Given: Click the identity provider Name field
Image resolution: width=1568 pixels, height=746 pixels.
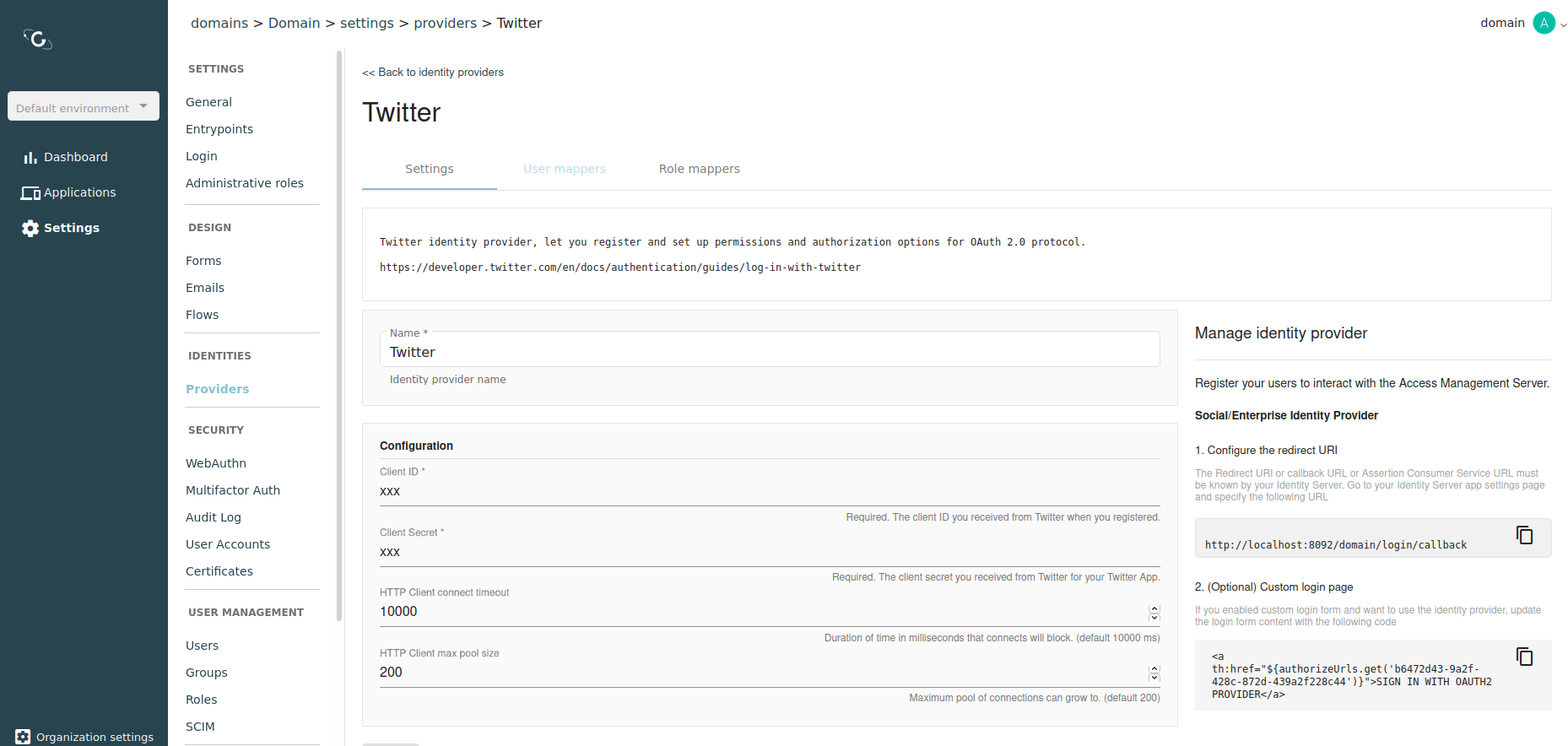Looking at the screenshot, I should [769, 352].
